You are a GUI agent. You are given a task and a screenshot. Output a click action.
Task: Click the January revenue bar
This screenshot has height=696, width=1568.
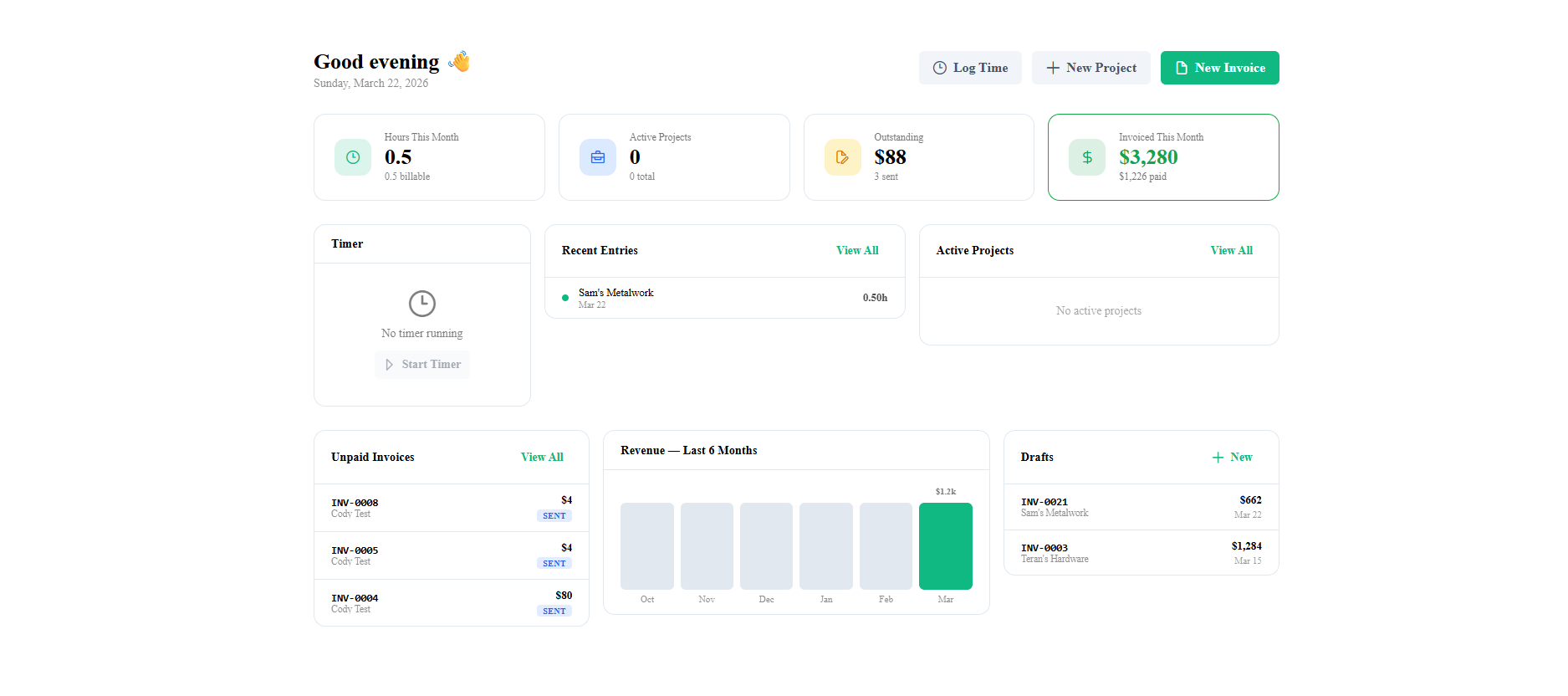826,546
